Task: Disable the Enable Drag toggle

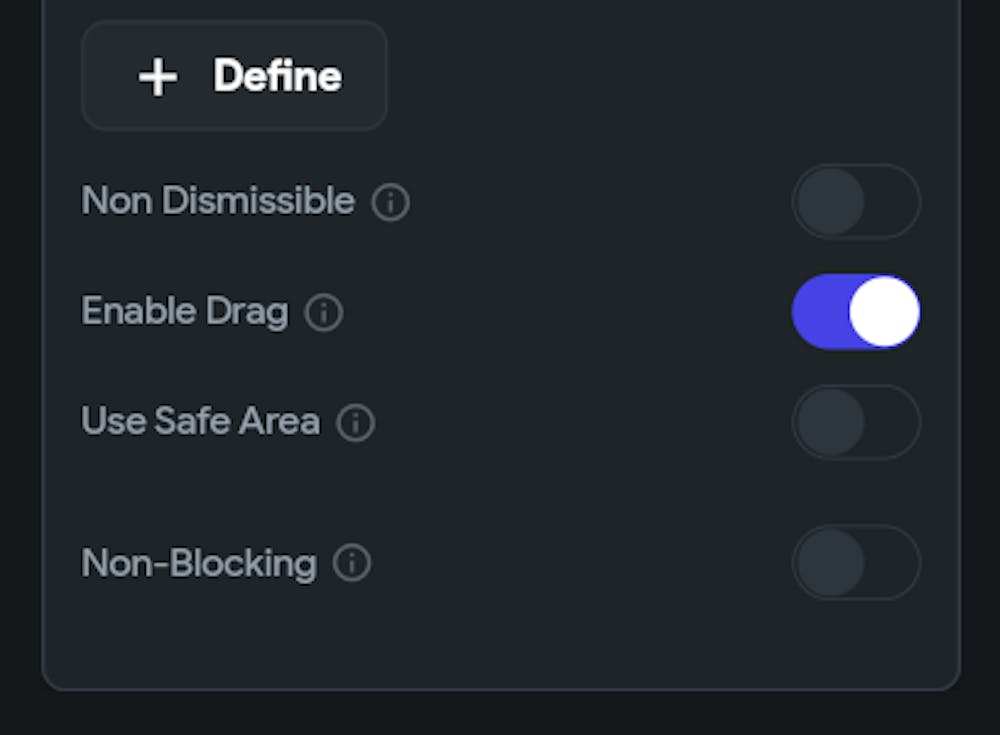Action: pos(855,312)
